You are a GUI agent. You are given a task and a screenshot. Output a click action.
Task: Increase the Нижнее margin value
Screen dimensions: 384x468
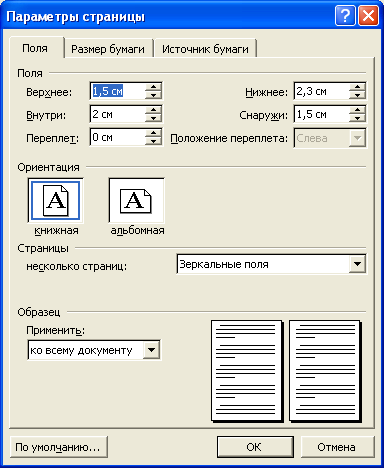357,87
